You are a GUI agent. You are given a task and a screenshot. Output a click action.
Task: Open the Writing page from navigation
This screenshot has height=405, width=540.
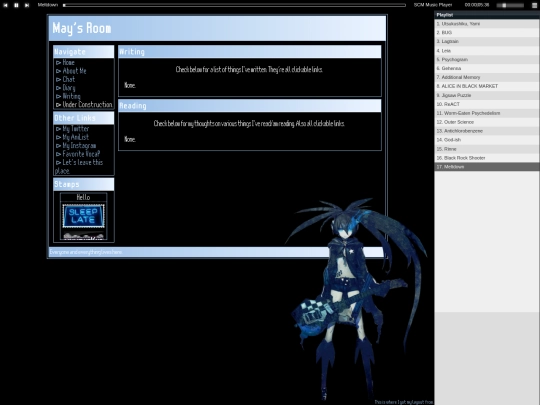tap(71, 96)
